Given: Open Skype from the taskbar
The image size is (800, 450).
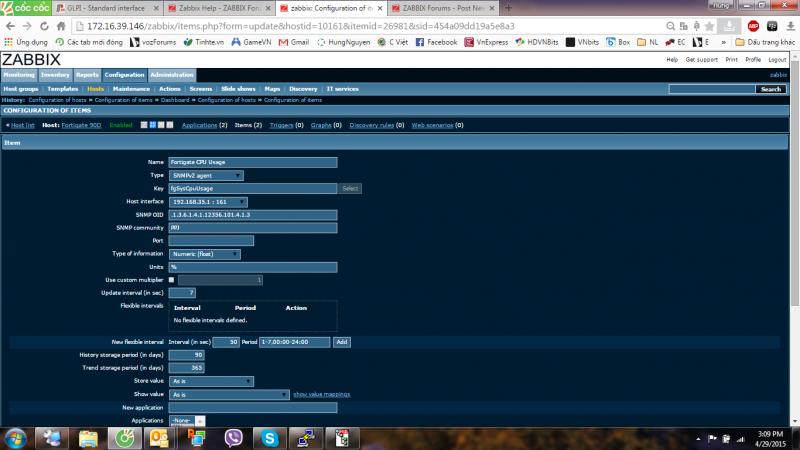Looking at the screenshot, I should (x=269, y=439).
